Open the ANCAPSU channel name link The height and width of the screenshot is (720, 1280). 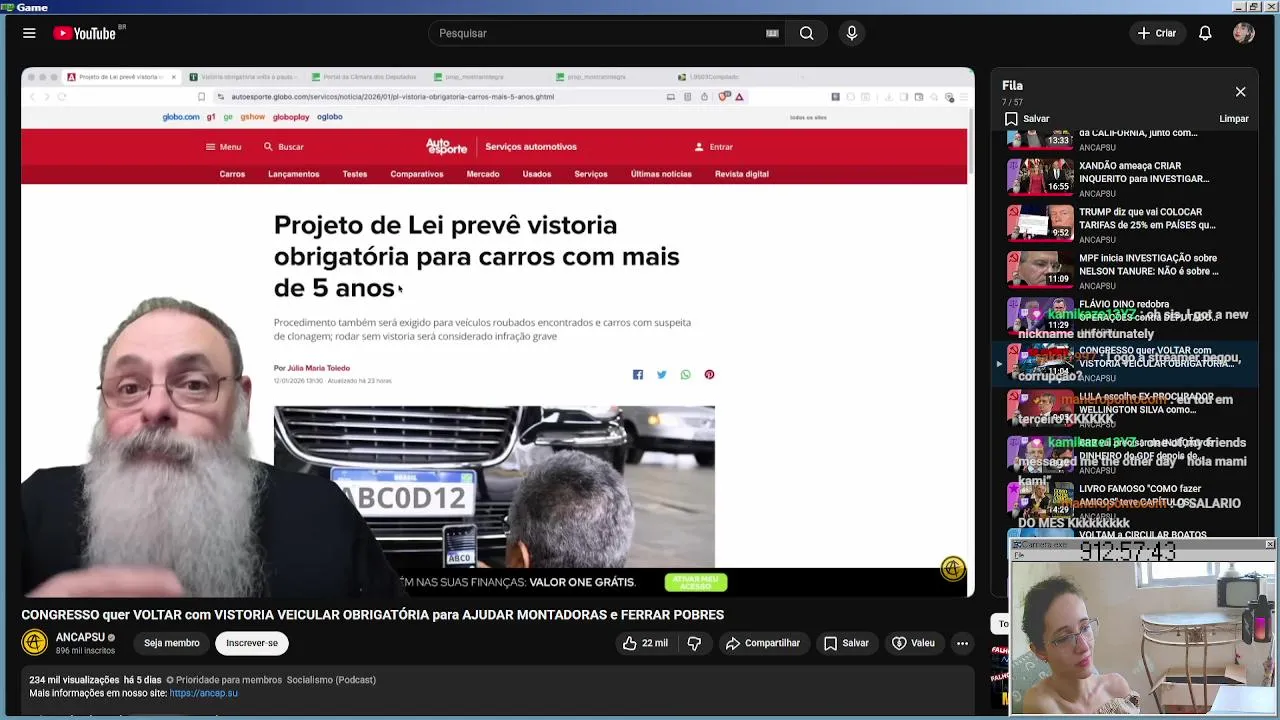coord(80,637)
